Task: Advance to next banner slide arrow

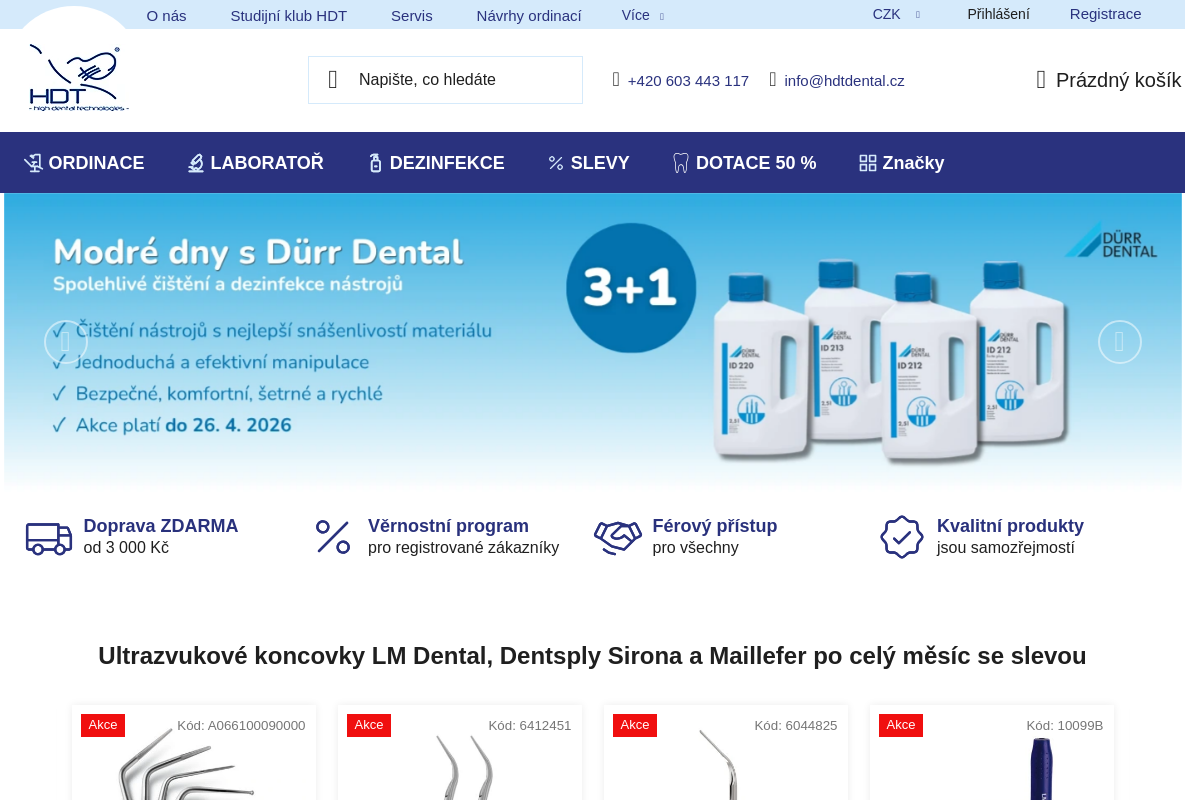Action: 1120,342
